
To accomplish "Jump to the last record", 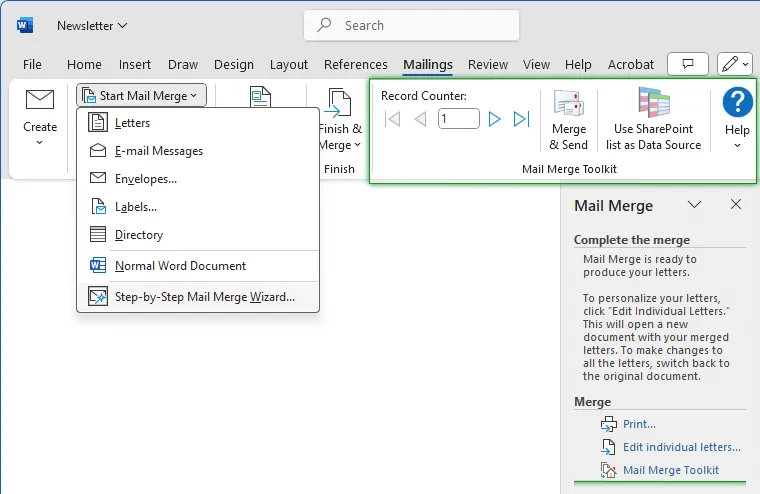I will (x=521, y=120).
